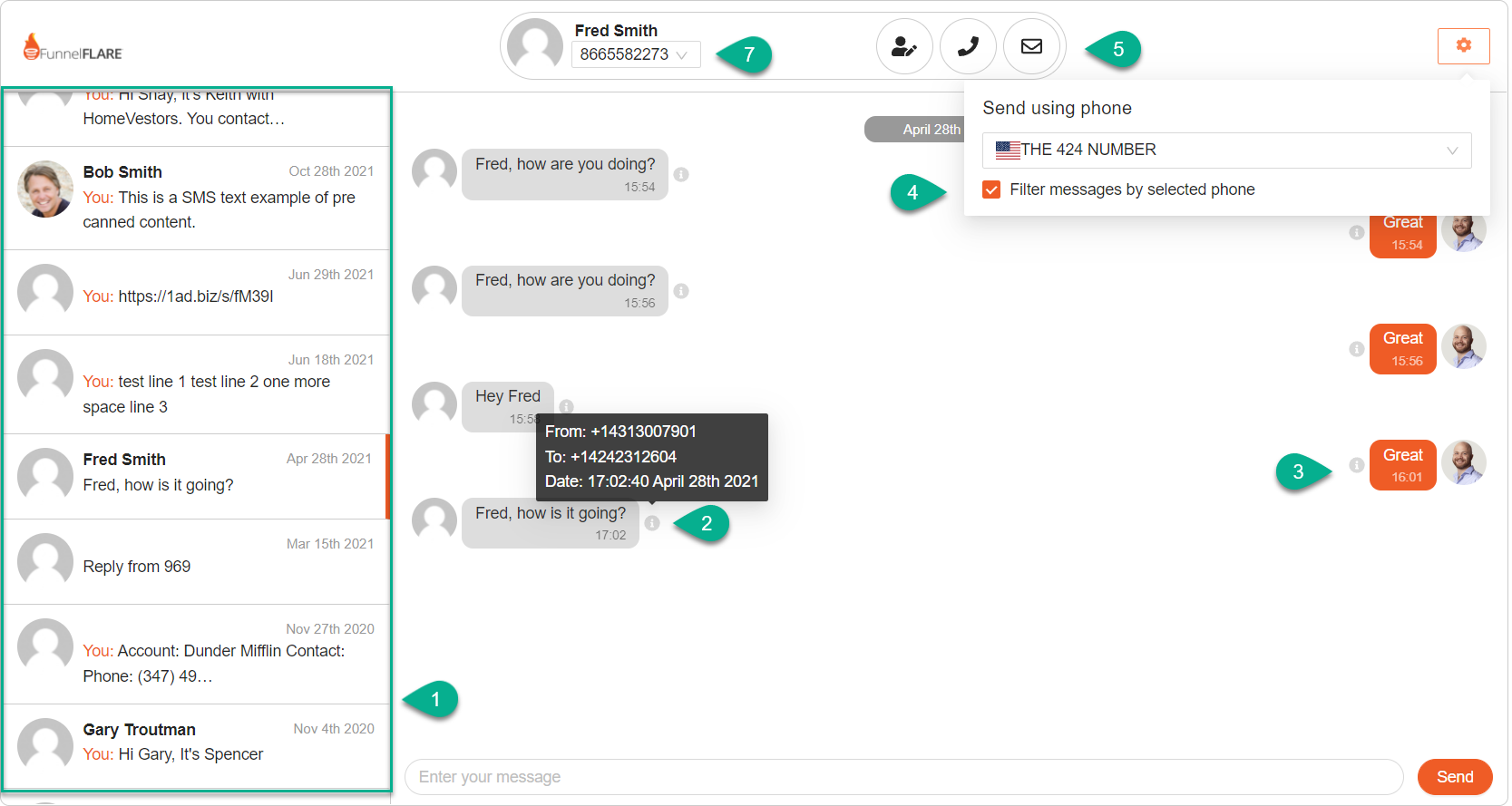This screenshot has height=806, width=1512.
Task: Open the orange gear settings button
Action: tap(1463, 45)
